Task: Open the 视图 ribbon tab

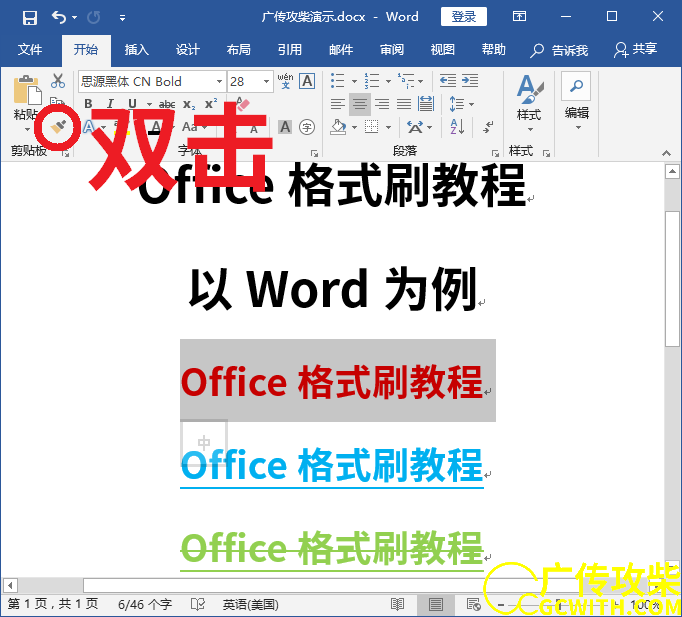Action: [442, 50]
